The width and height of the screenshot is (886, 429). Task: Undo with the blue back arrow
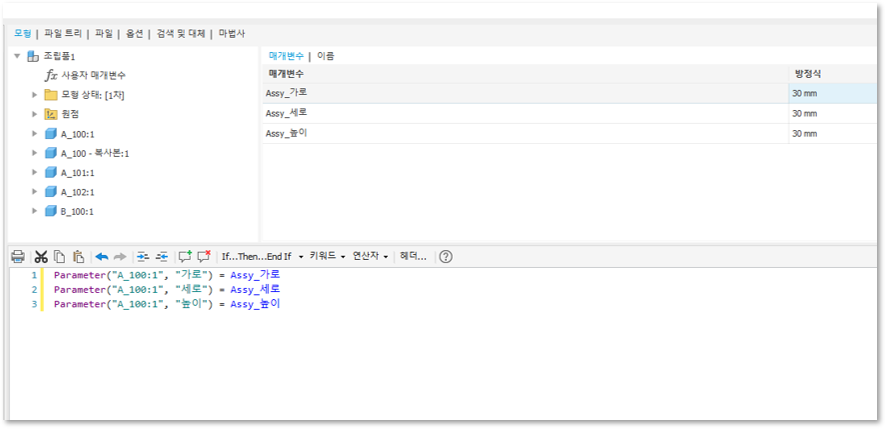[x=101, y=256]
